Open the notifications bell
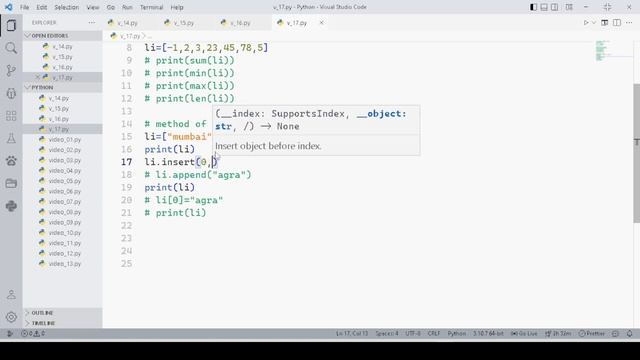 [x=629, y=333]
